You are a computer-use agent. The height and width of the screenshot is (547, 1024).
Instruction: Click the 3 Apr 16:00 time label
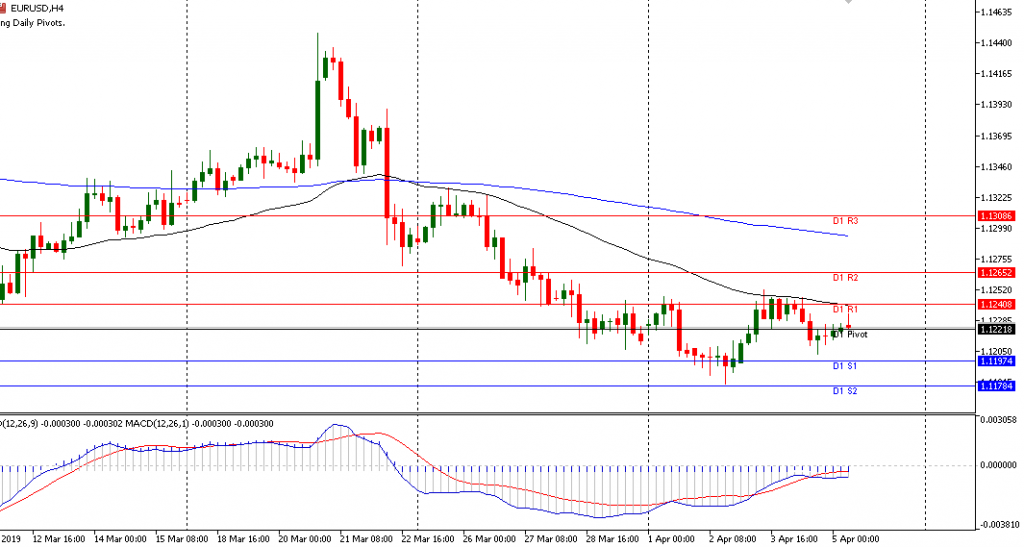(x=794, y=539)
